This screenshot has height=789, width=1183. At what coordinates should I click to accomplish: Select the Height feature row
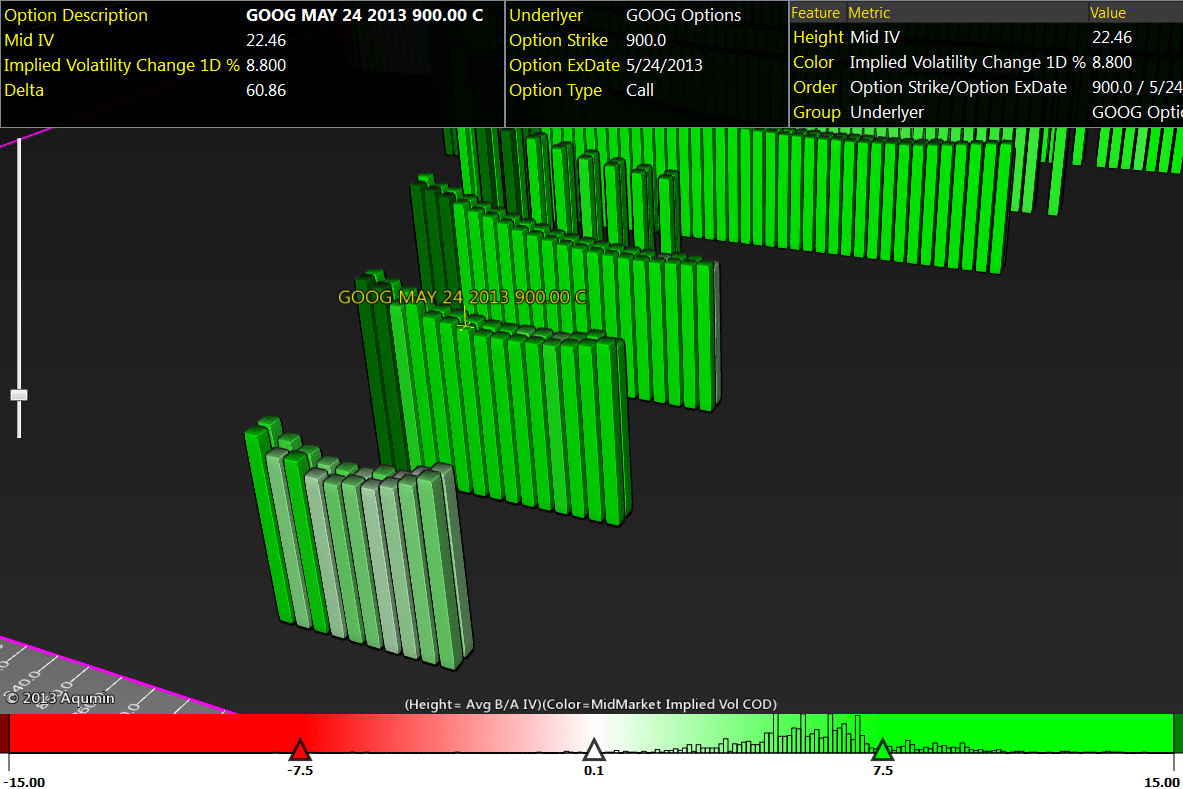(x=818, y=37)
